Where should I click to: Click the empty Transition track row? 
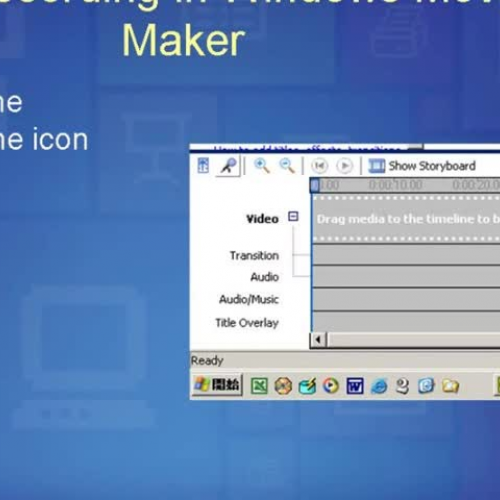(406, 255)
